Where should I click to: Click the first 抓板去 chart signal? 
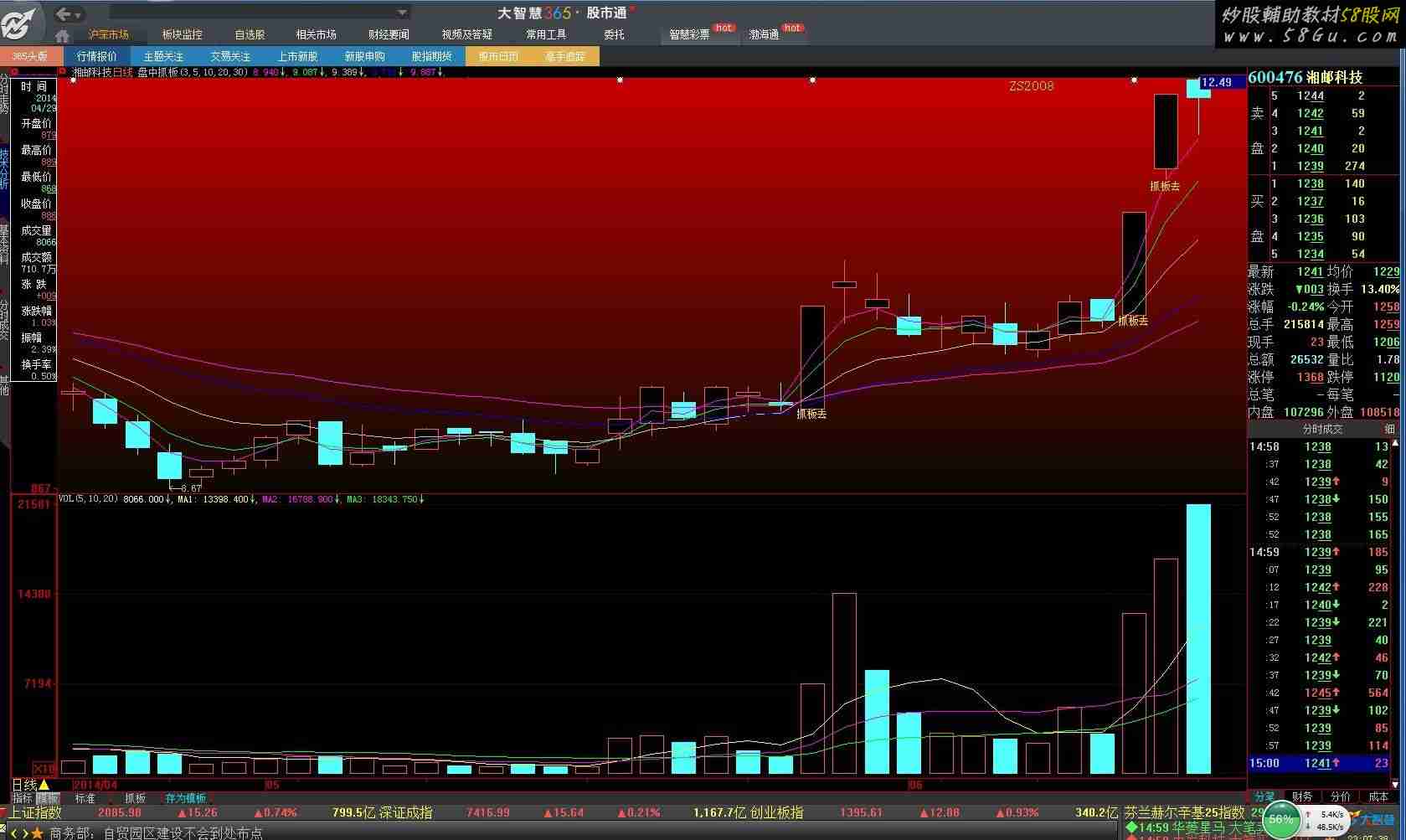click(811, 414)
